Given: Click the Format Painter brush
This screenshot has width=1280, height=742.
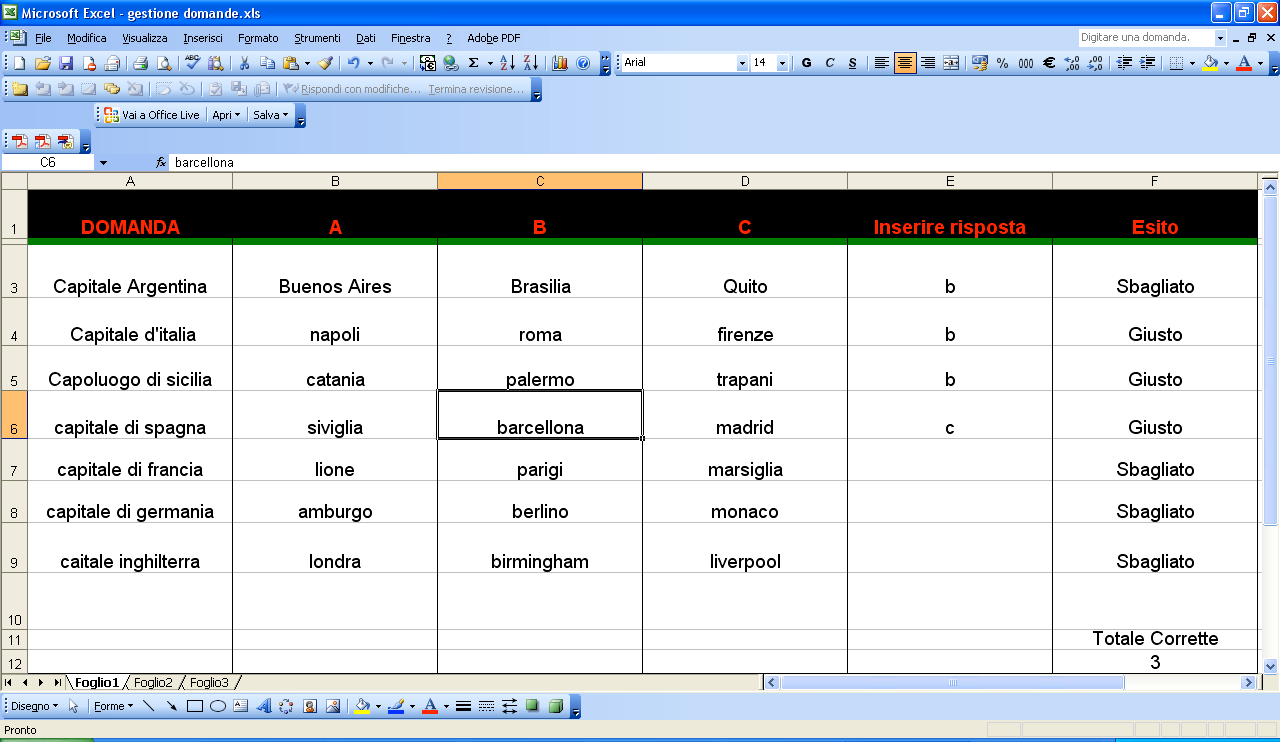Looking at the screenshot, I should point(325,63).
